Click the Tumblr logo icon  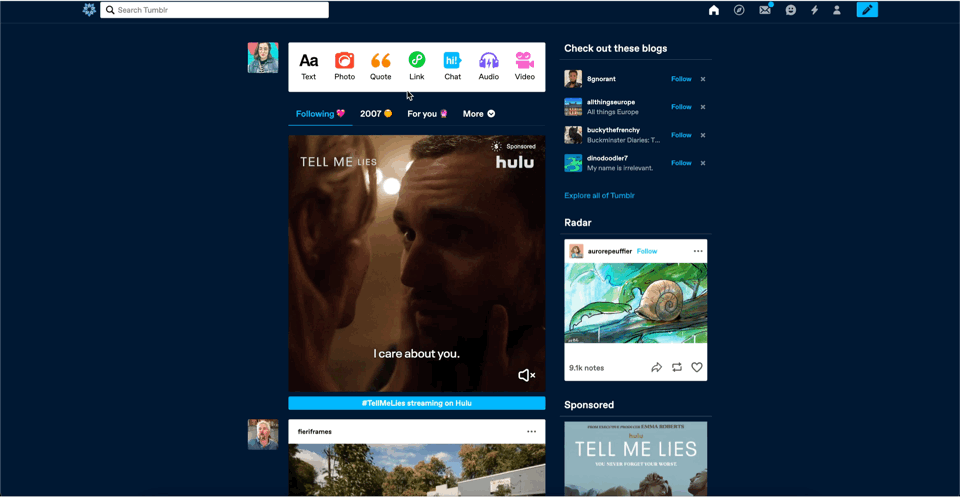[89, 10]
